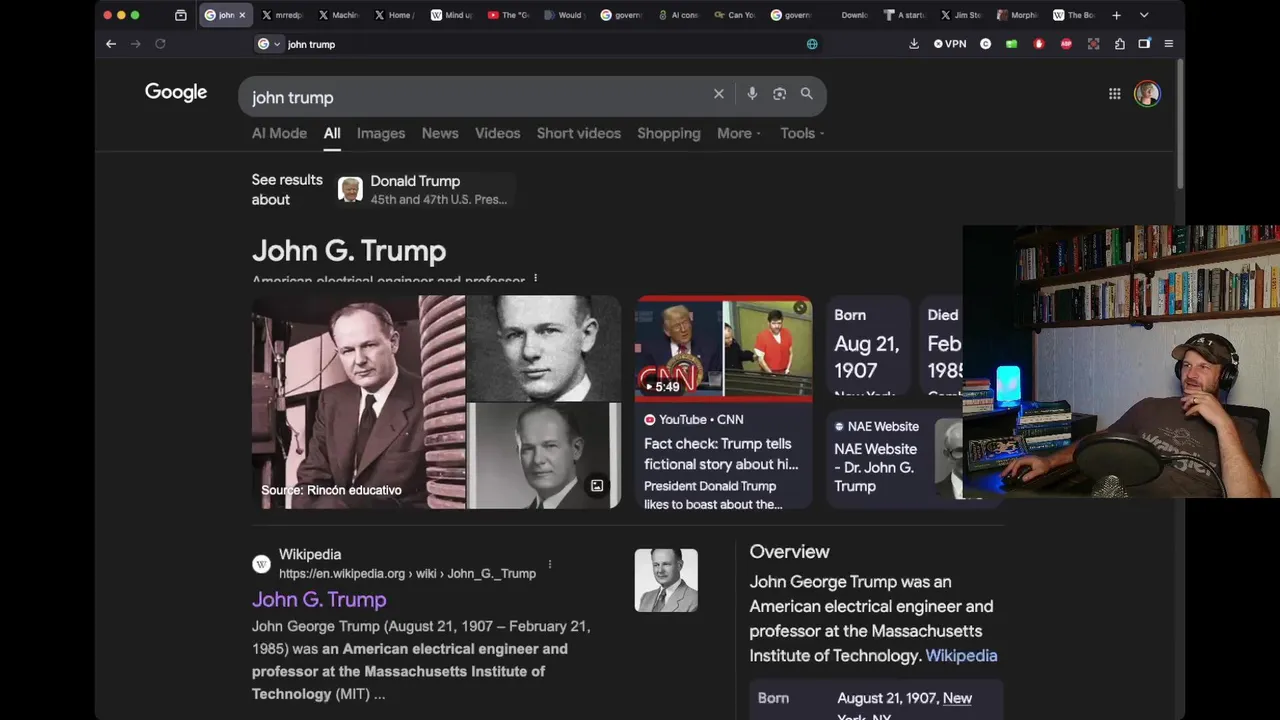Open the downloads icon in the toolbar
1280x720 pixels.
(914, 44)
